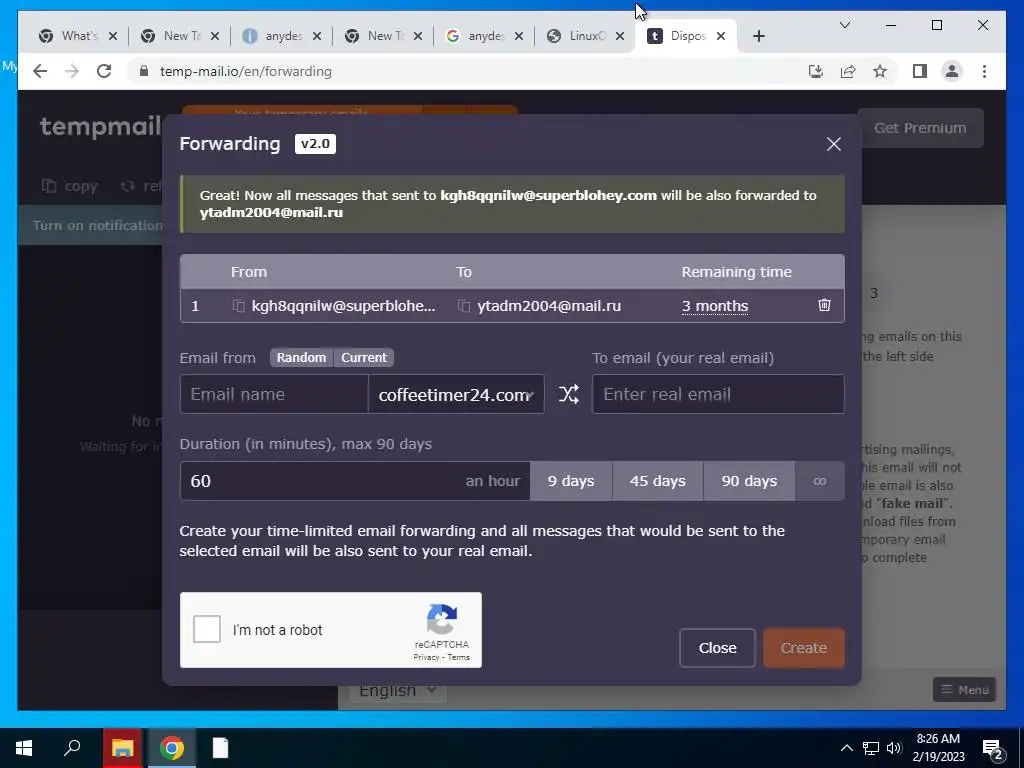Open a new browser tab
This screenshot has height=768, width=1024.
tap(758, 36)
